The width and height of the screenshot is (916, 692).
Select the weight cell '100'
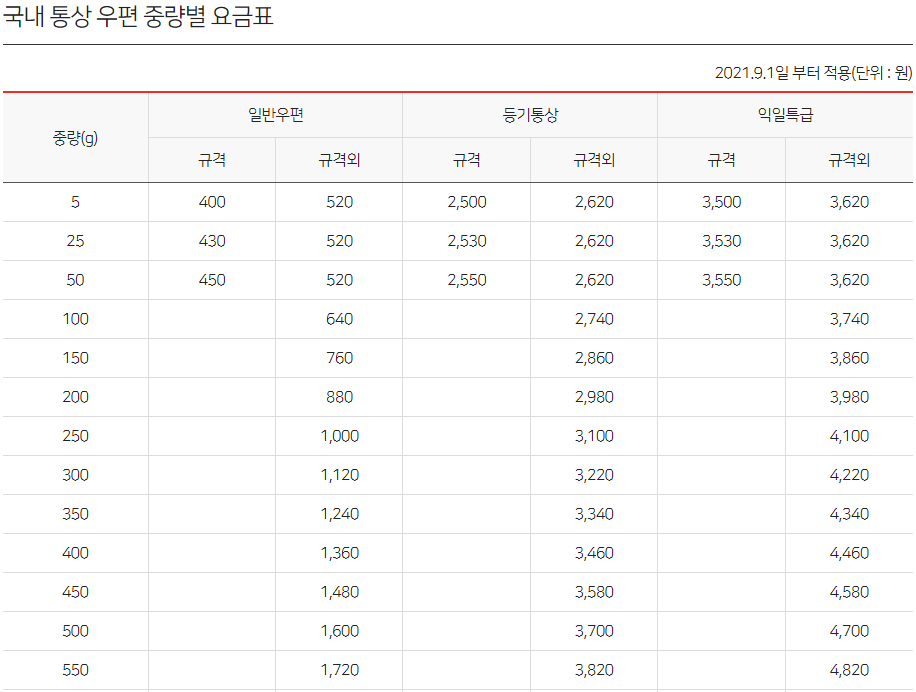(x=75, y=319)
